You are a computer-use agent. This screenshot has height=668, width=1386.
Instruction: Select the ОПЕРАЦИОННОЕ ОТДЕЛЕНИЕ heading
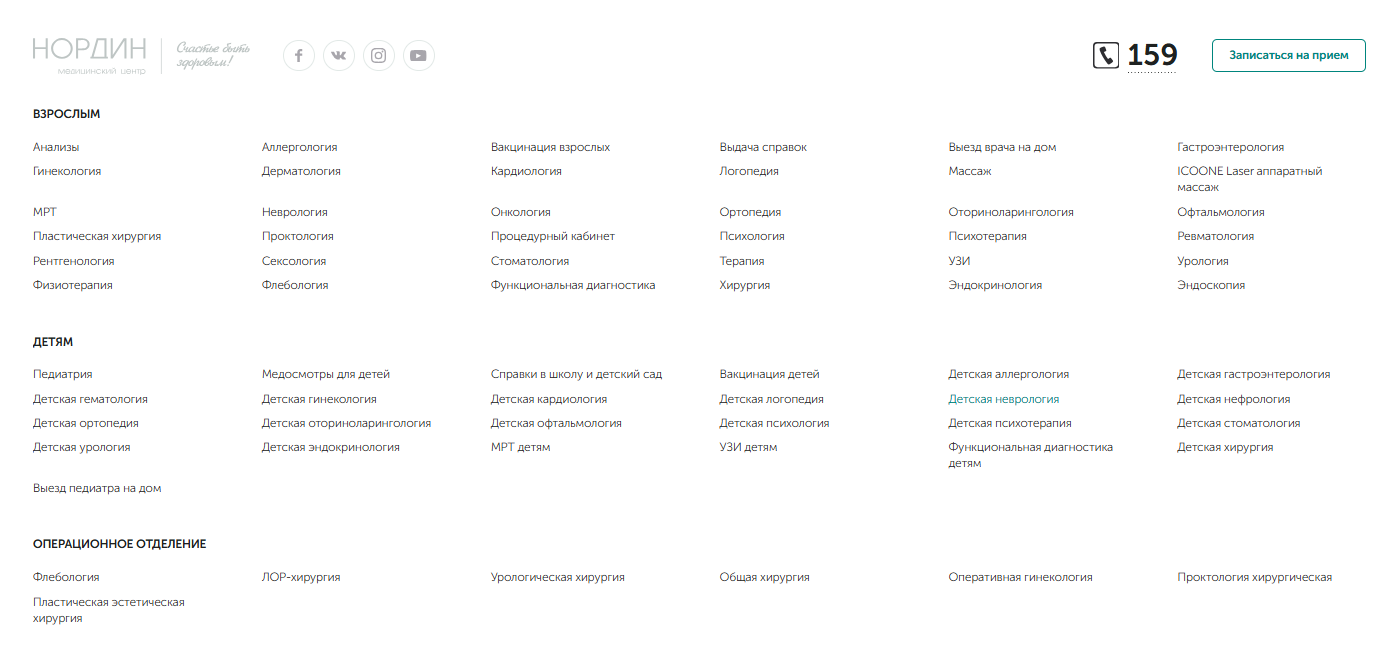coord(120,544)
